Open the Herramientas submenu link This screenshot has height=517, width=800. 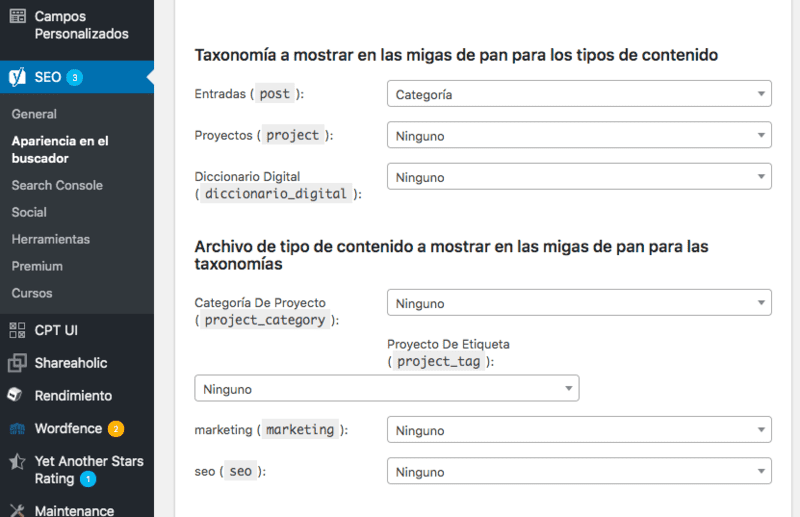point(51,239)
